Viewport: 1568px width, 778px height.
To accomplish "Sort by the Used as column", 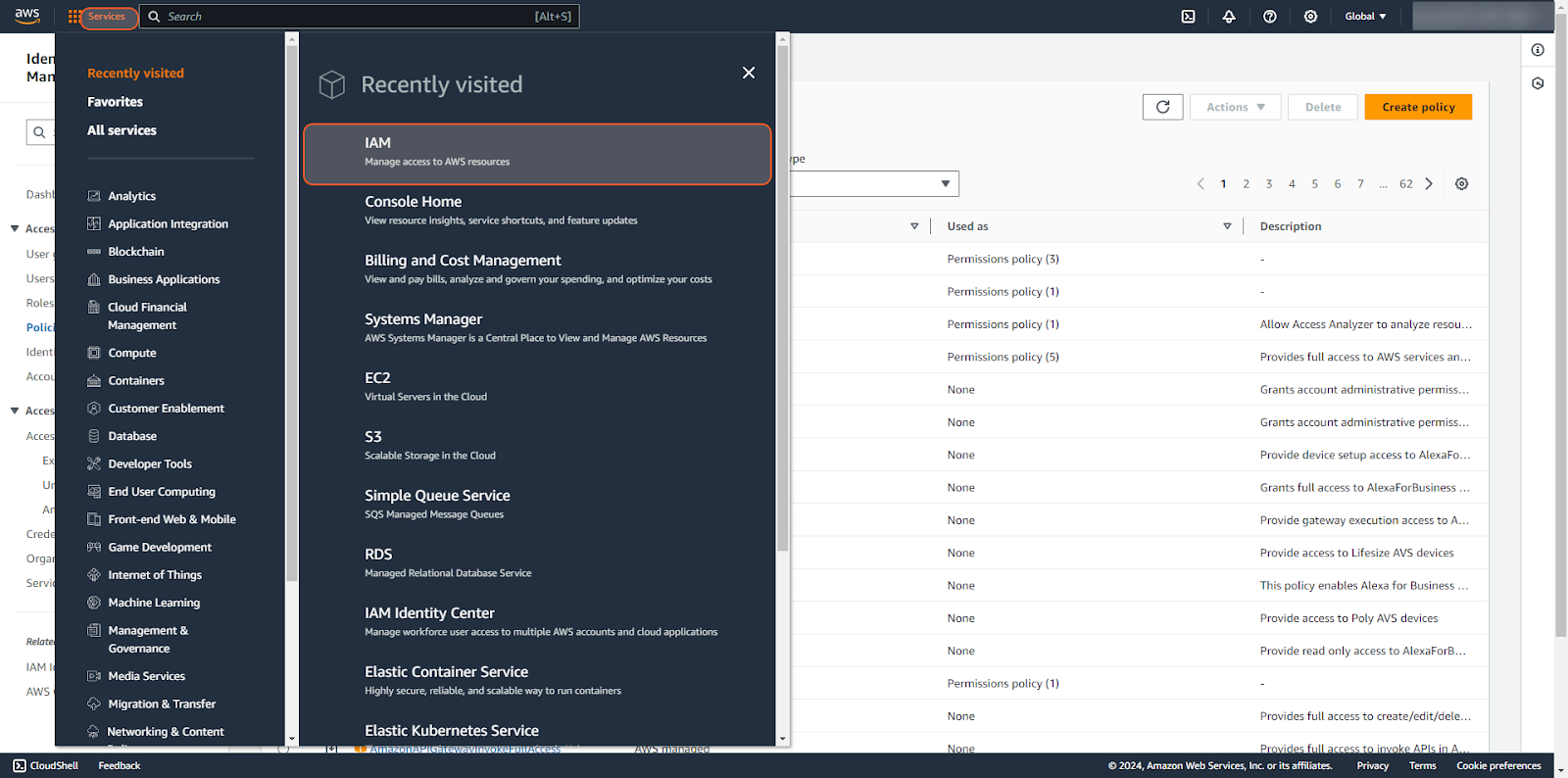I will [x=1088, y=226].
